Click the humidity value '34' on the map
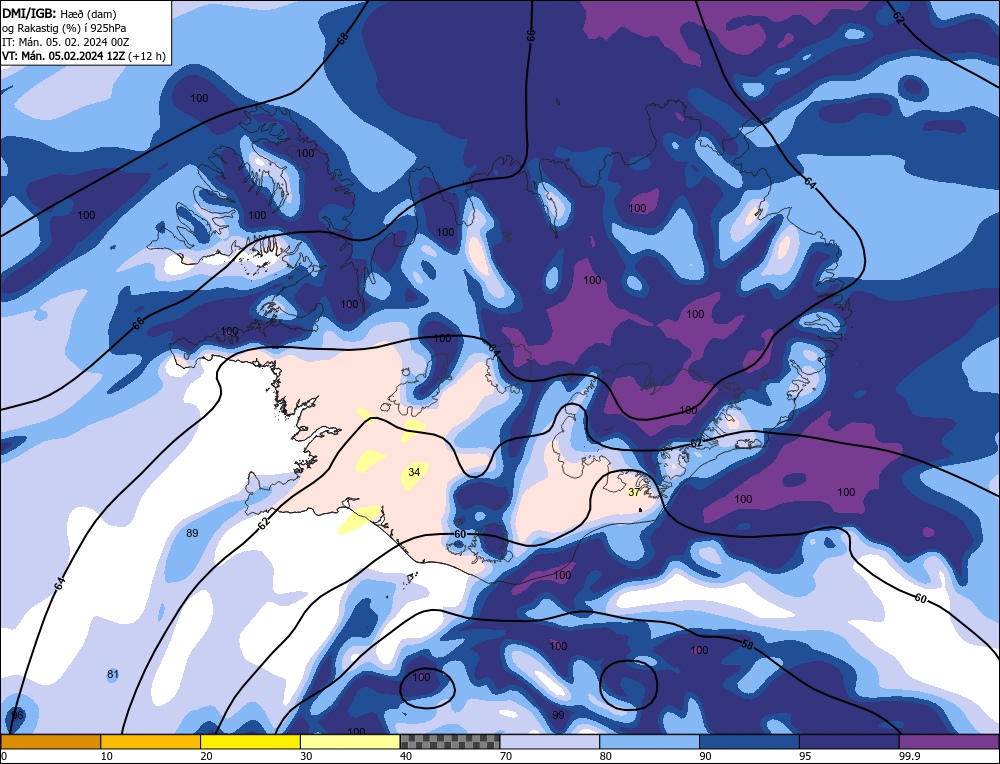The height and width of the screenshot is (764, 1000). coord(414,472)
